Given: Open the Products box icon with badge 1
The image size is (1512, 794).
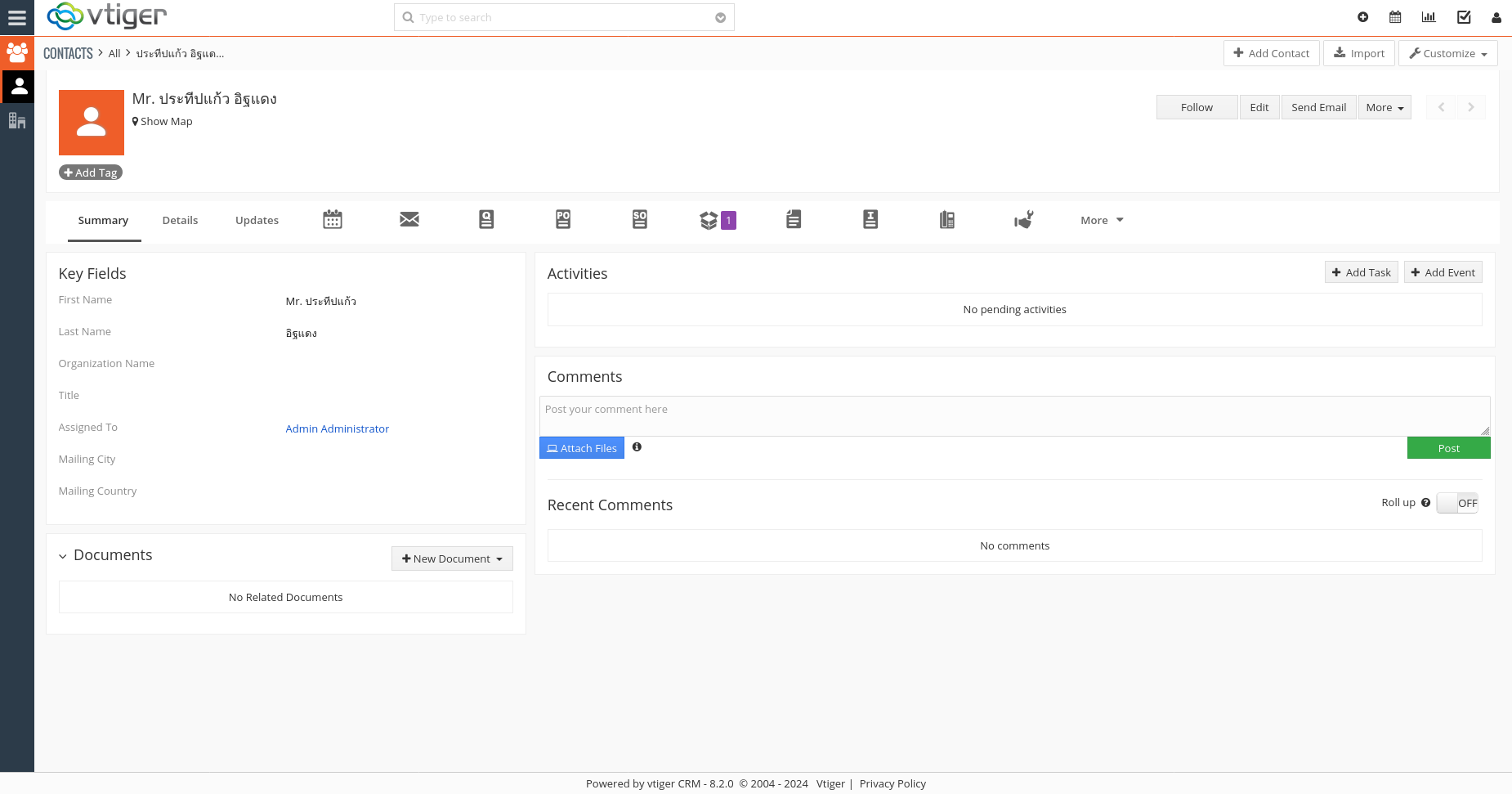Looking at the screenshot, I should pyautogui.click(x=710, y=219).
